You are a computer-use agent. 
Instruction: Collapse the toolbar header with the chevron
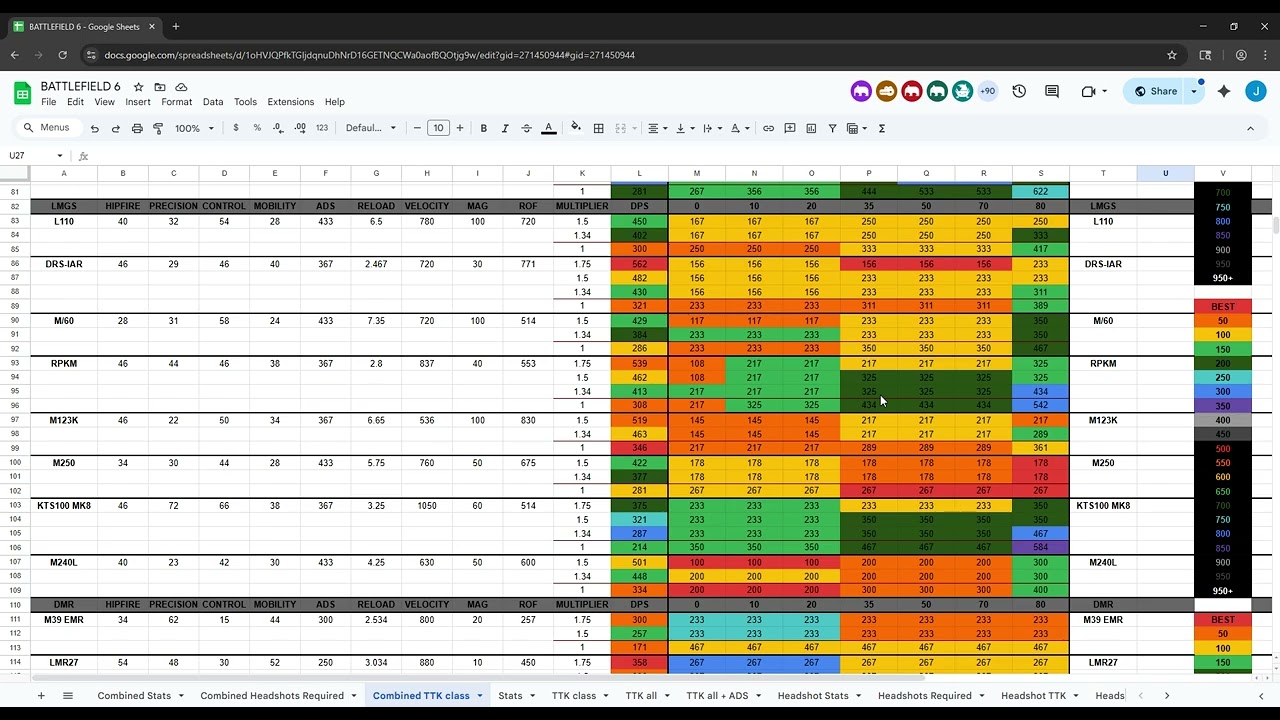pos(1250,128)
